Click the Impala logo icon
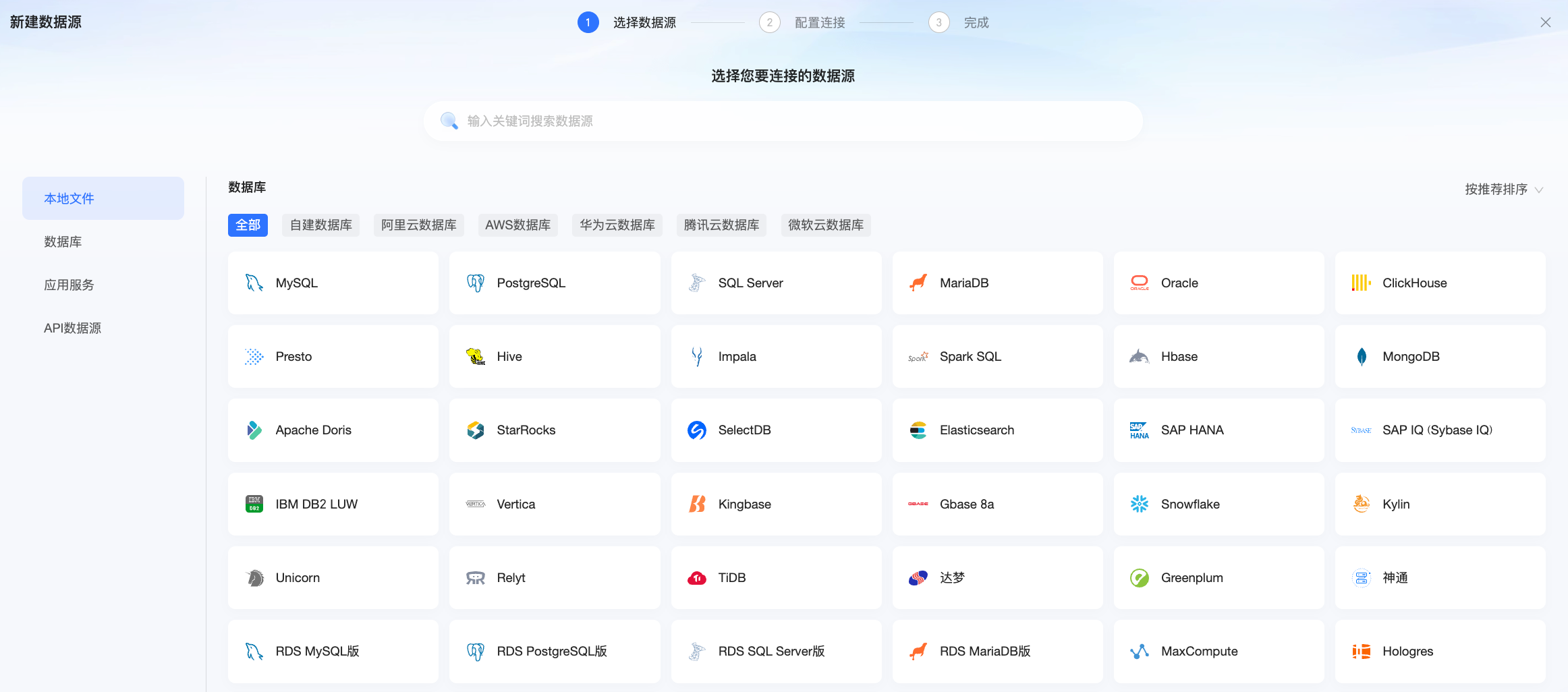Image resolution: width=1568 pixels, height=692 pixels. coord(697,357)
